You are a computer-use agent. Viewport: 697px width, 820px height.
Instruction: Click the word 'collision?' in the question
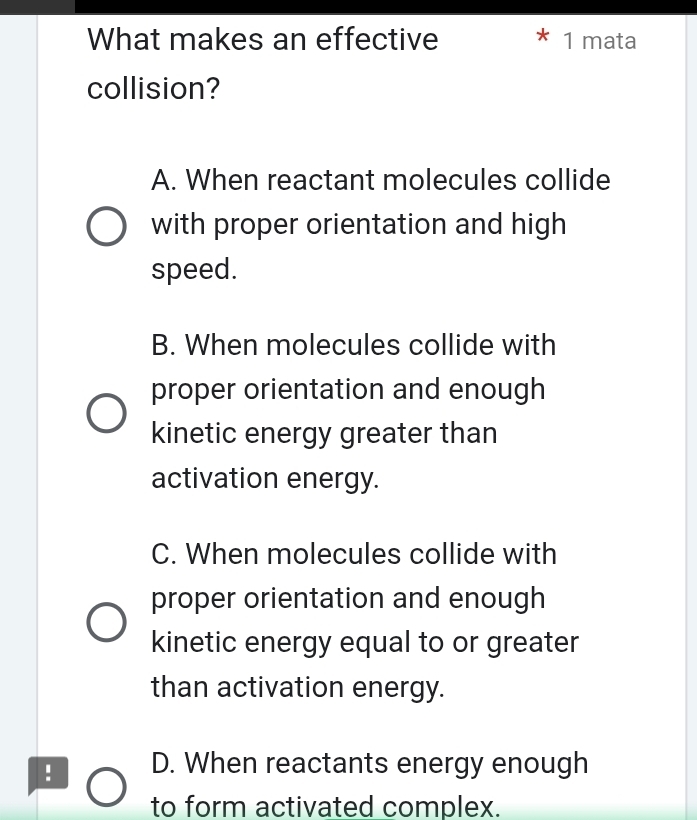[151, 89]
